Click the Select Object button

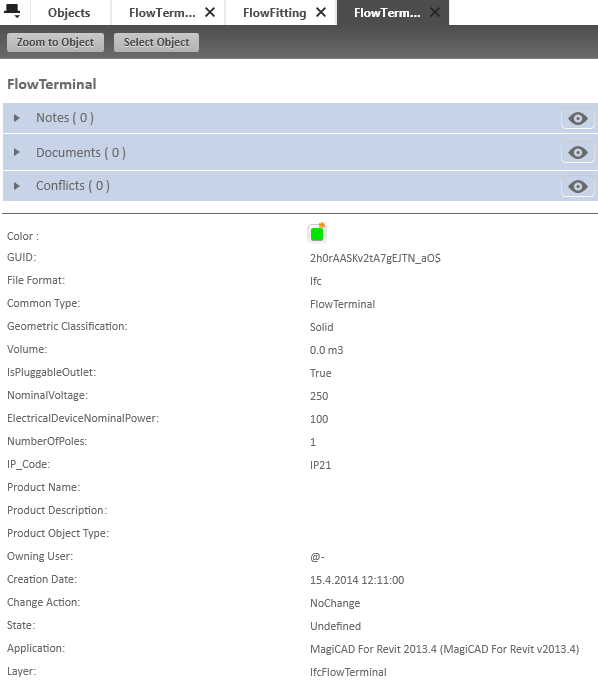point(156,42)
